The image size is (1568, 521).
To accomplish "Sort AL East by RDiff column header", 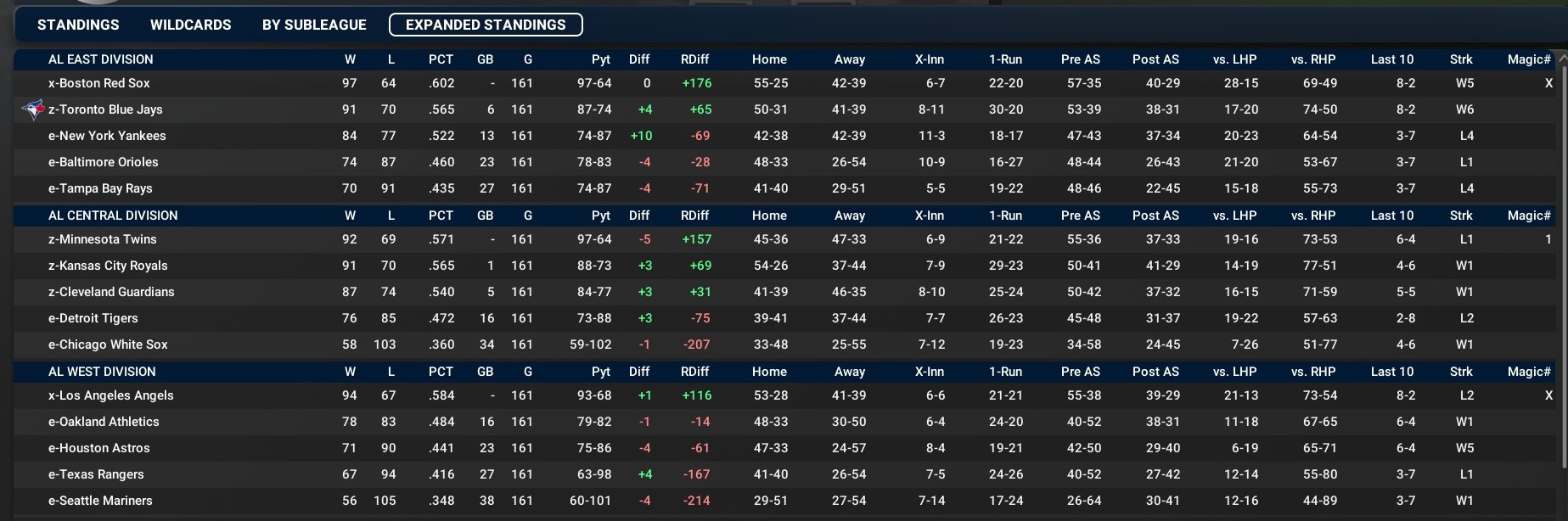I will point(694,59).
